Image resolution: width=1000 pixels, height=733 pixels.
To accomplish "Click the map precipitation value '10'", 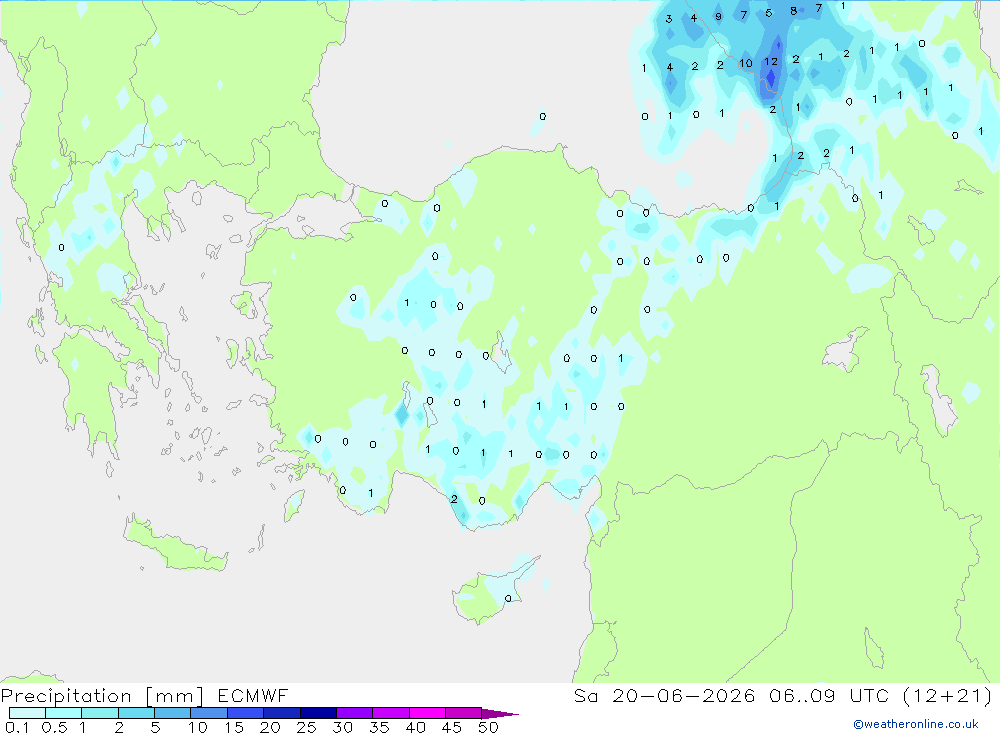I will coord(746,63).
